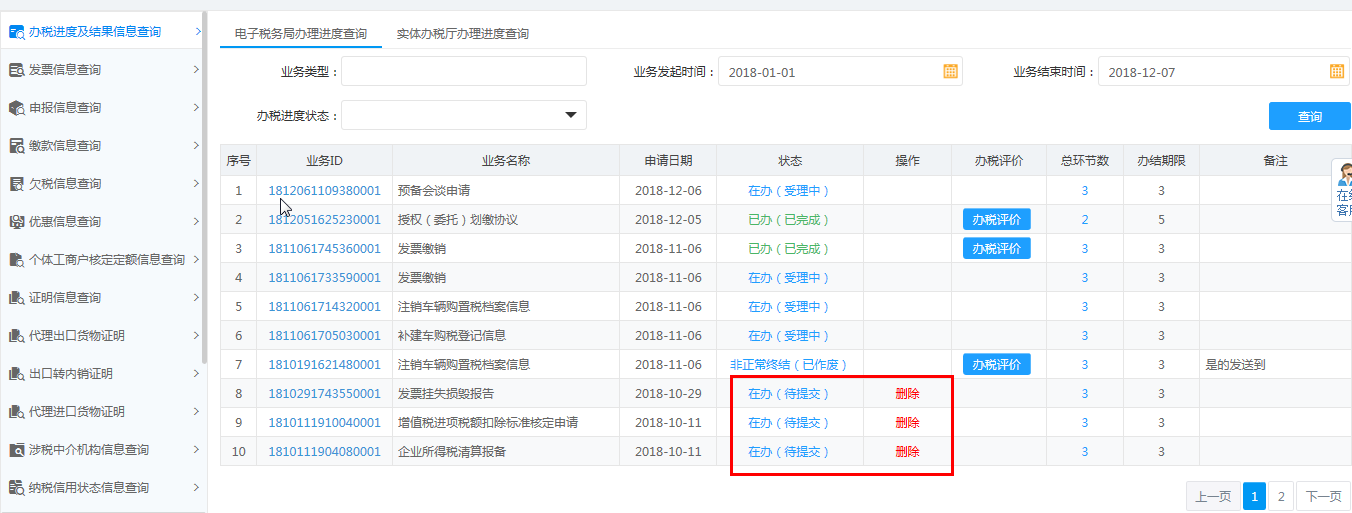Select the 电子税务局办理进度查询 tab
The width and height of the screenshot is (1352, 513).
[300, 34]
